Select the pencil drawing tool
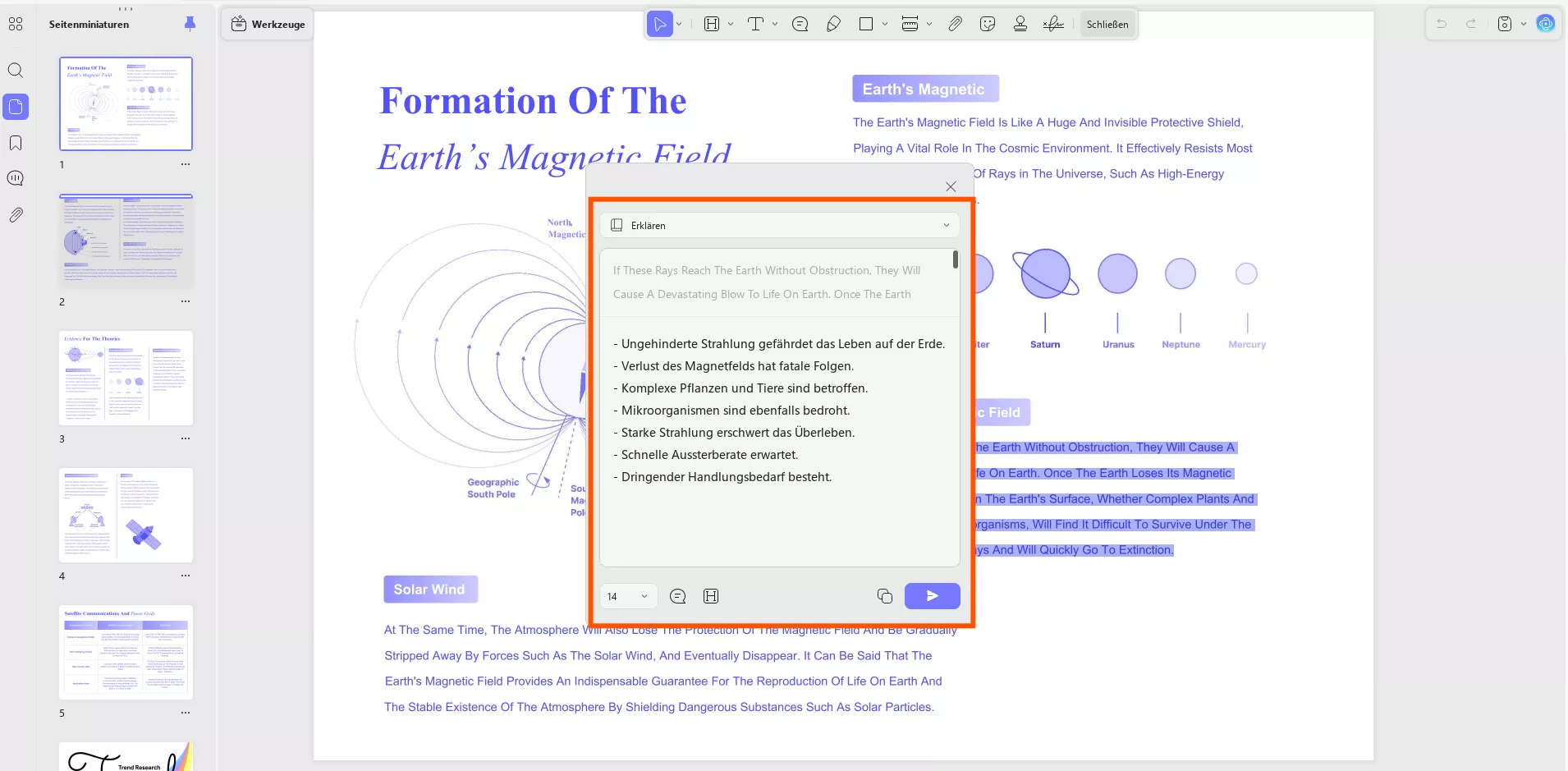 (x=833, y=25)
